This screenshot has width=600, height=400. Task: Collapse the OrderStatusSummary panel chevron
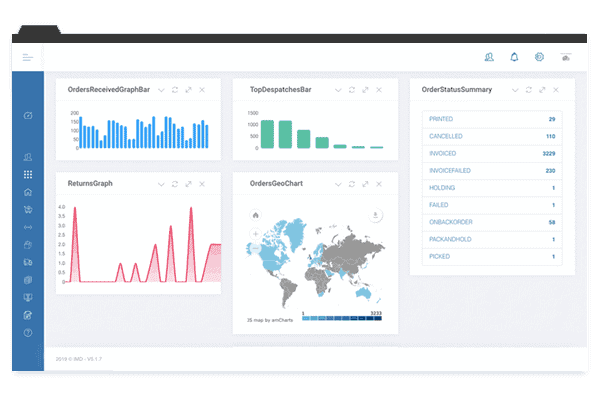point(515,90)
